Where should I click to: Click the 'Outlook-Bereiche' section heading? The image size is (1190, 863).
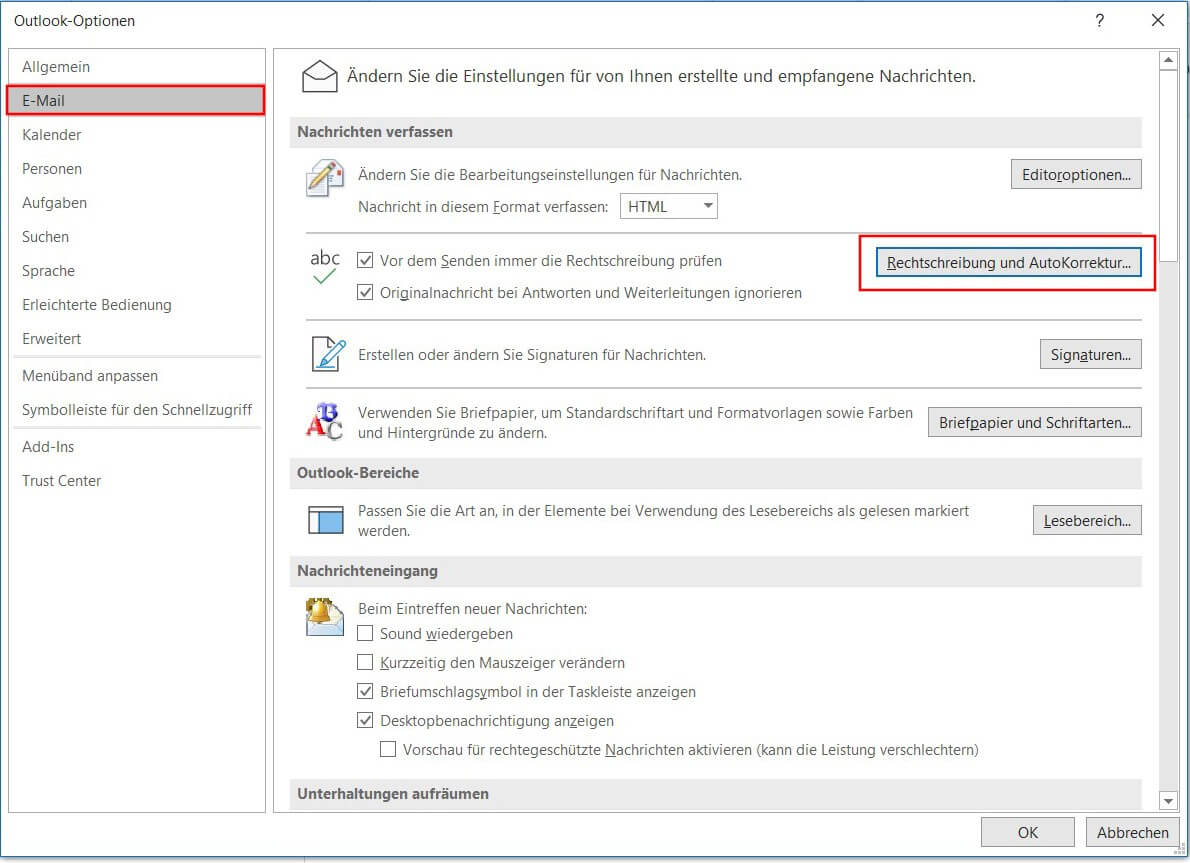point(358,473)
